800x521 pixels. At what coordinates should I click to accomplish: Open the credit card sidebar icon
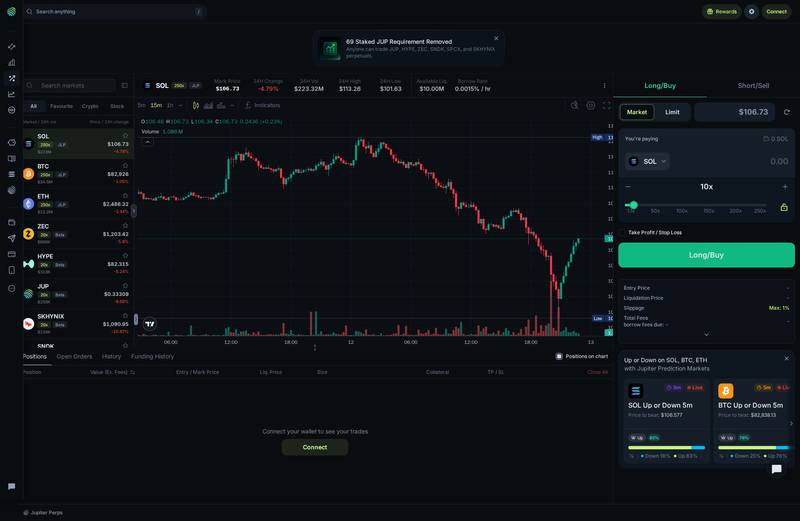point(12,254)
